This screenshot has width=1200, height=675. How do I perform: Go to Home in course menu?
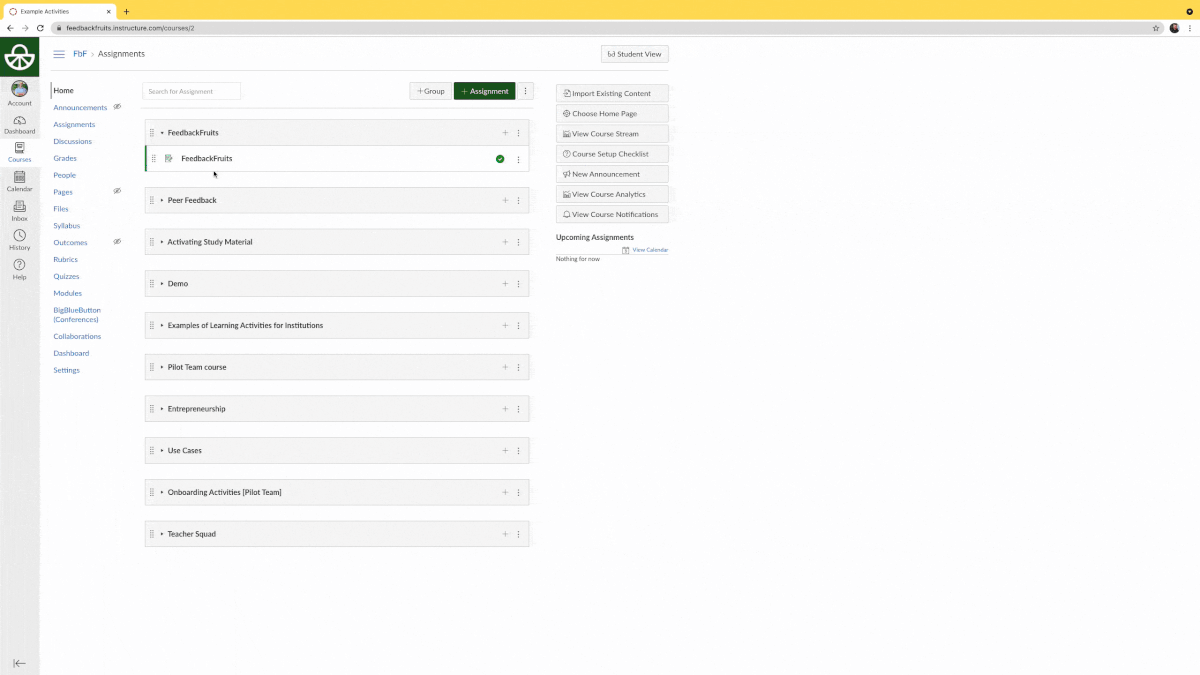tap(63, 91)
